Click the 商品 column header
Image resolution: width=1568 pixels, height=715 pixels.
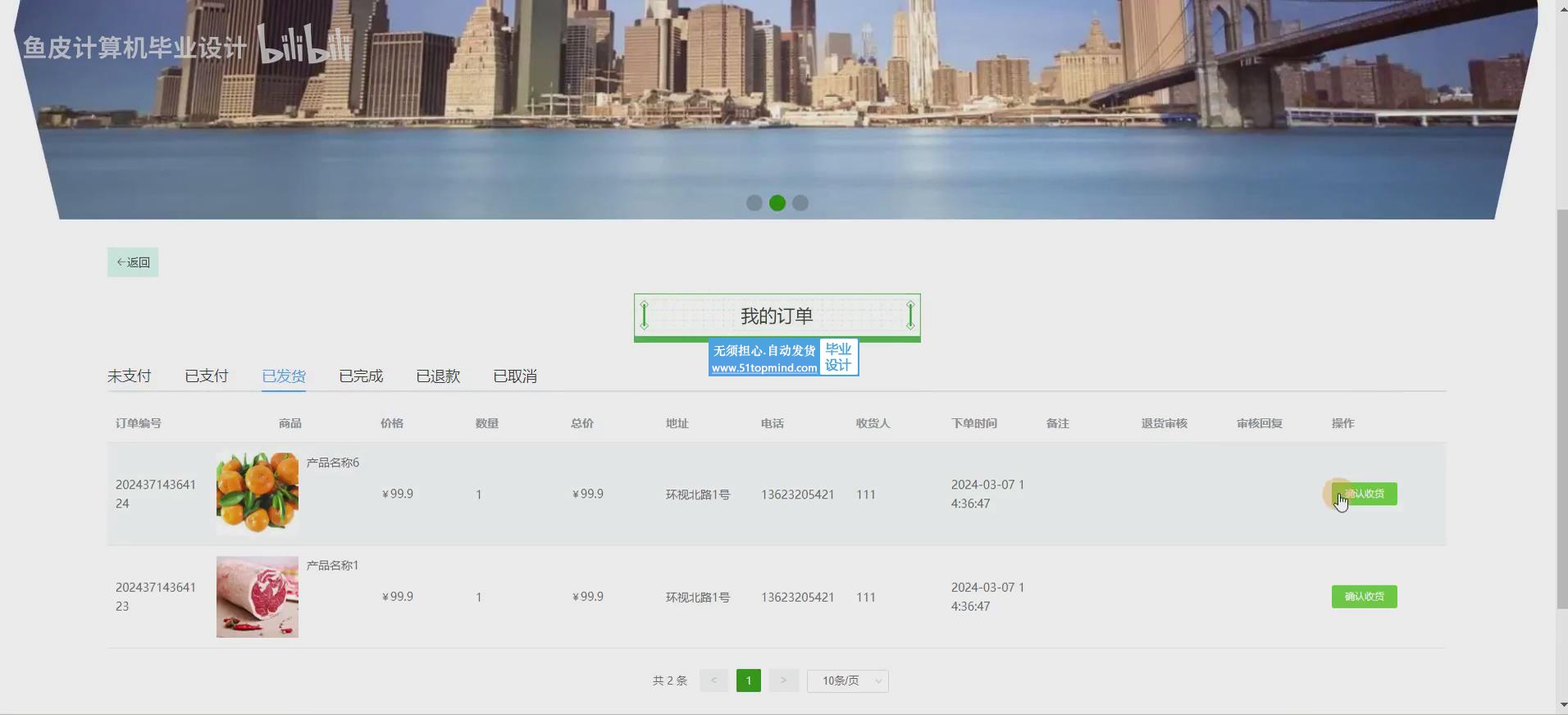click(x=290, y=423)
